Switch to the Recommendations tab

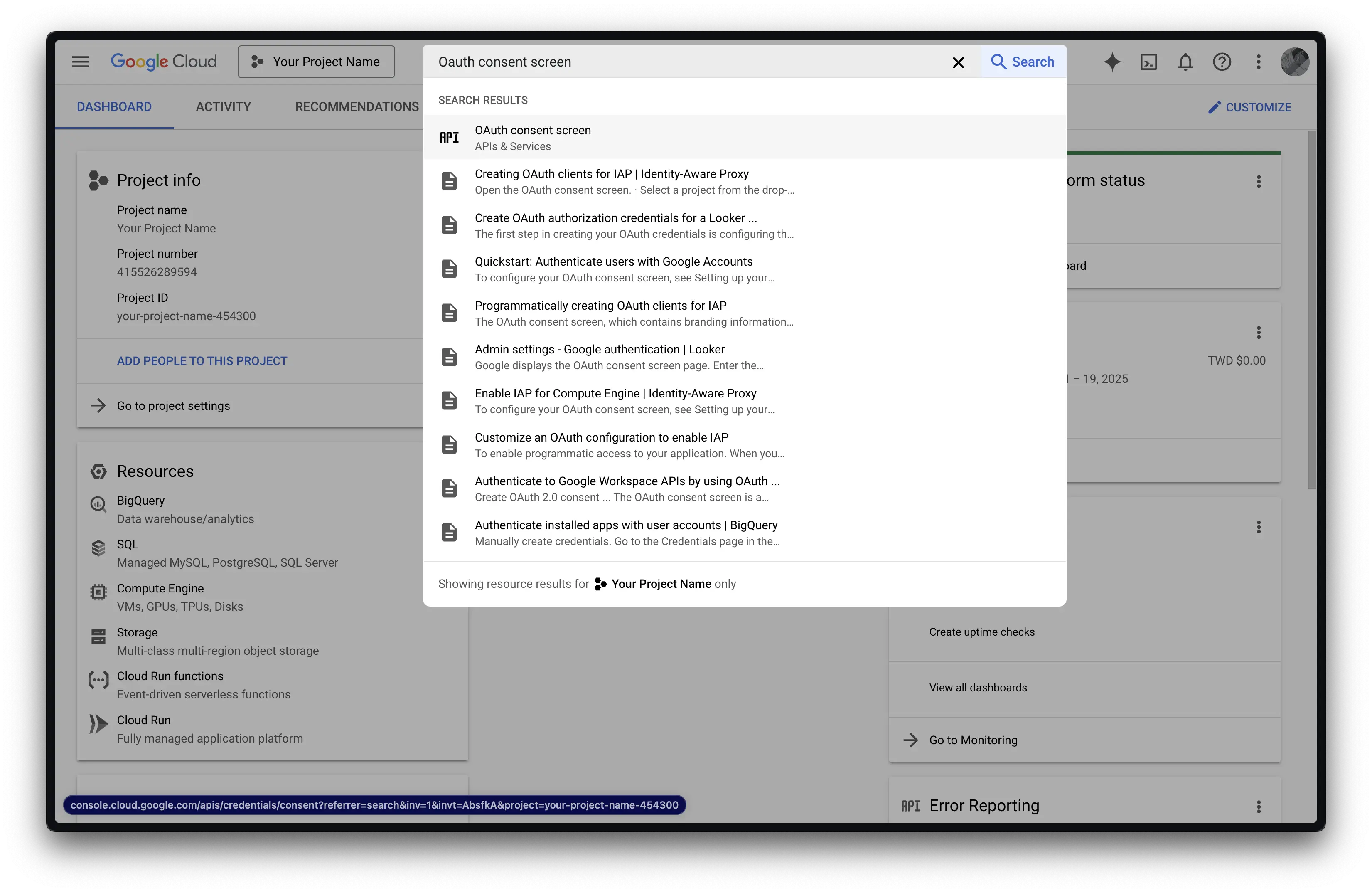(357, 107)
